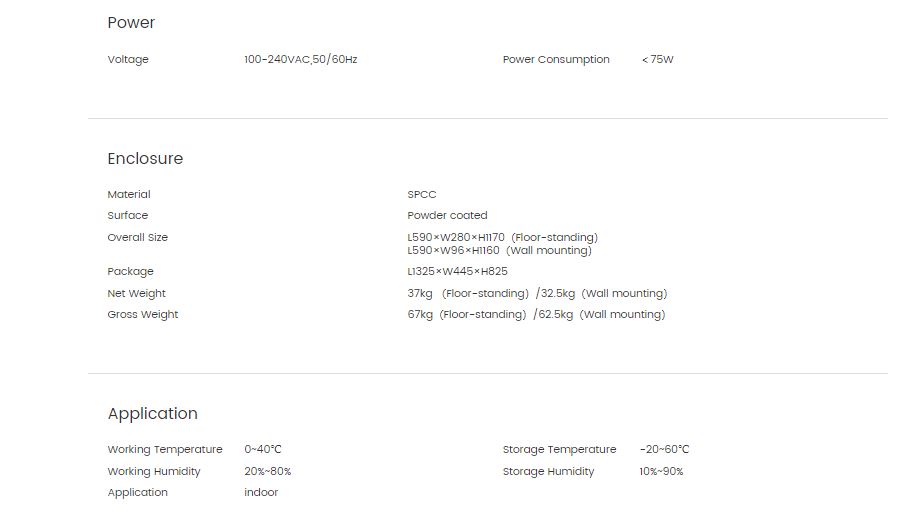Click the Enclosure section heading
The image size is (918, 528).
click(145, 159)
